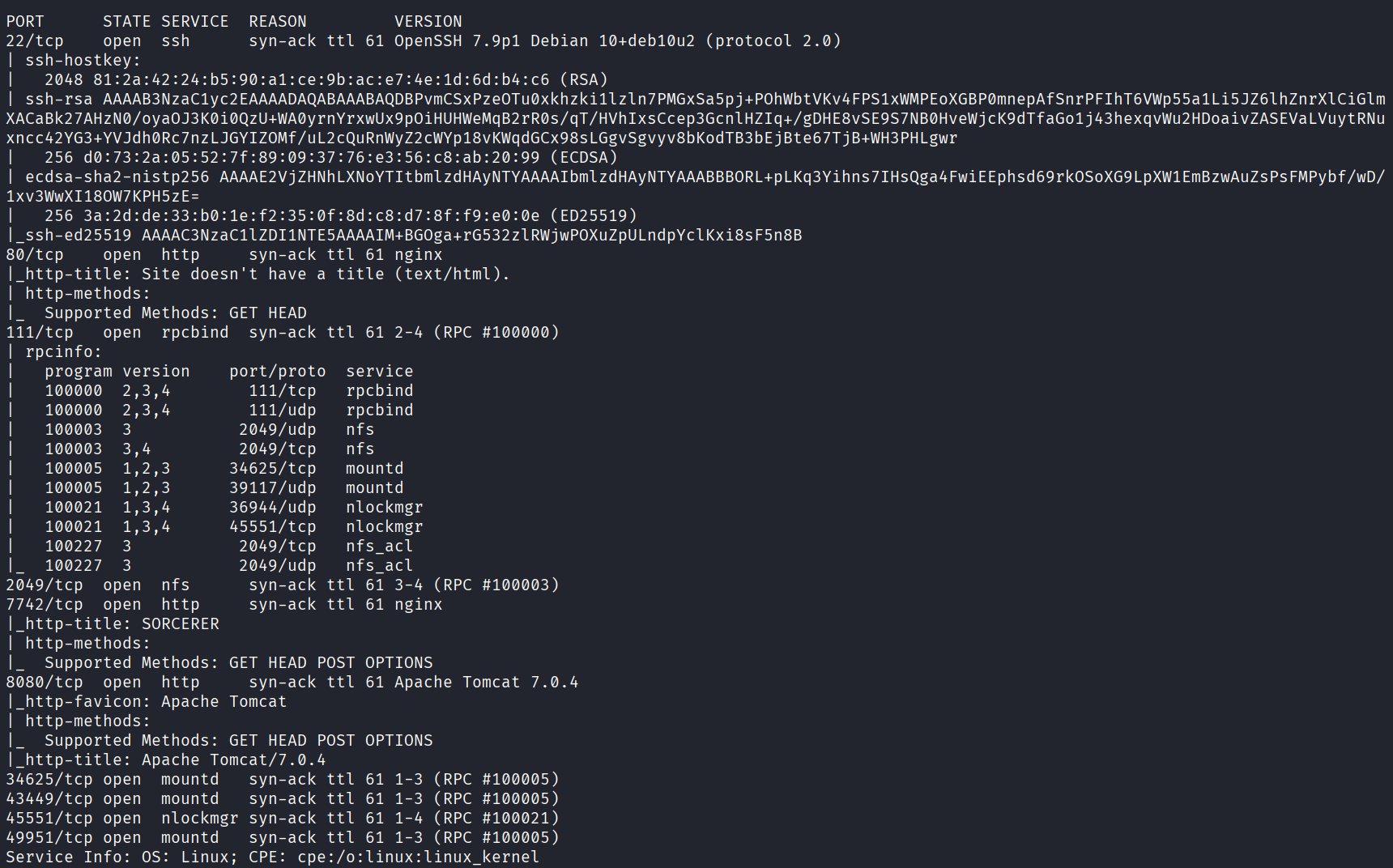This screenshot has height=868, width=1393.
Task: Click the PORT column header
Action: pos(25,22)
